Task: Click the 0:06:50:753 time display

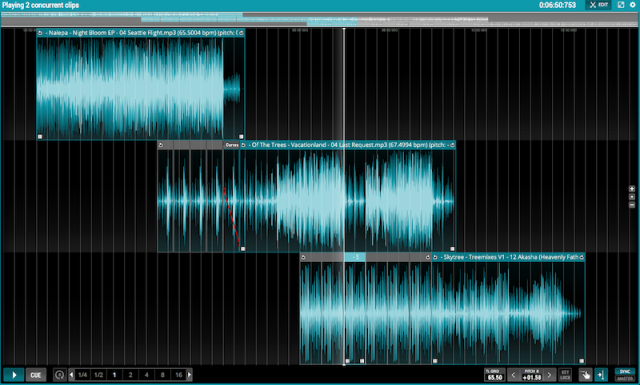Action: [x=557, y=5]
